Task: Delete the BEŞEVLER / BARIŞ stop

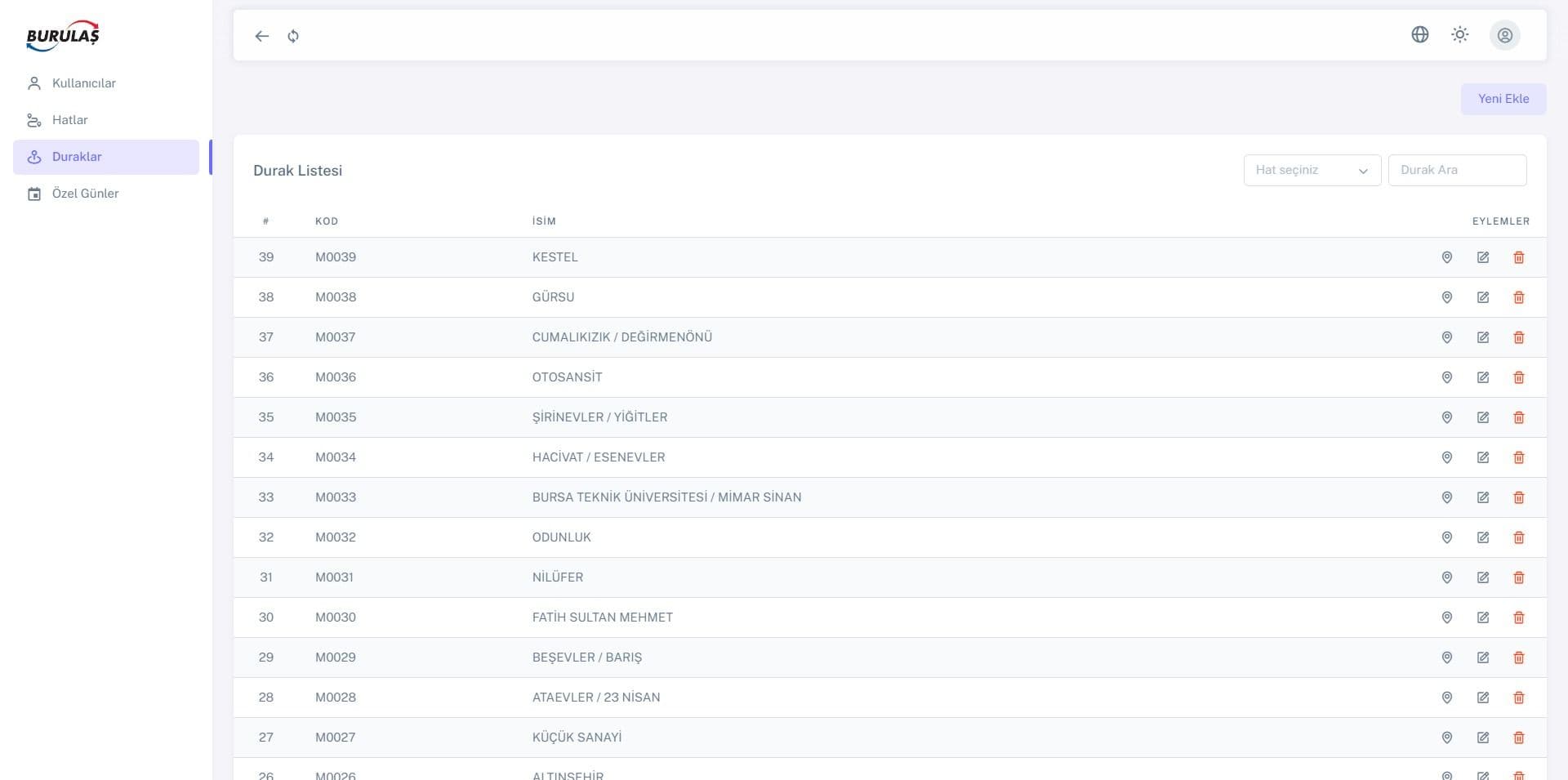Action: (1519, 657)
